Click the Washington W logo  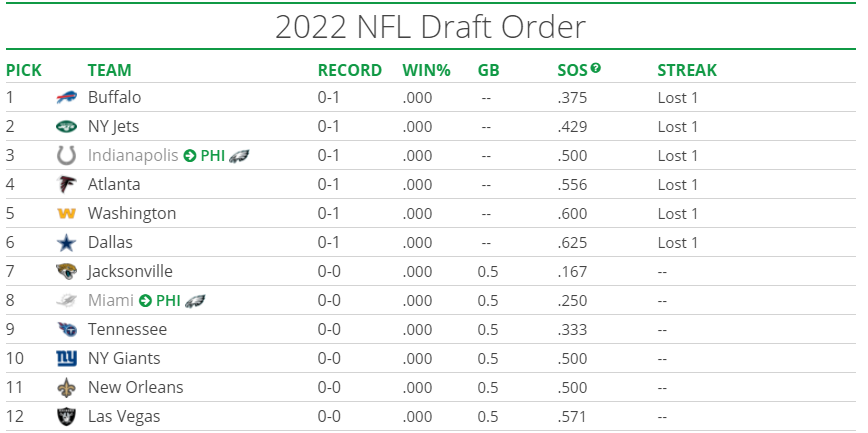[66, 214]
